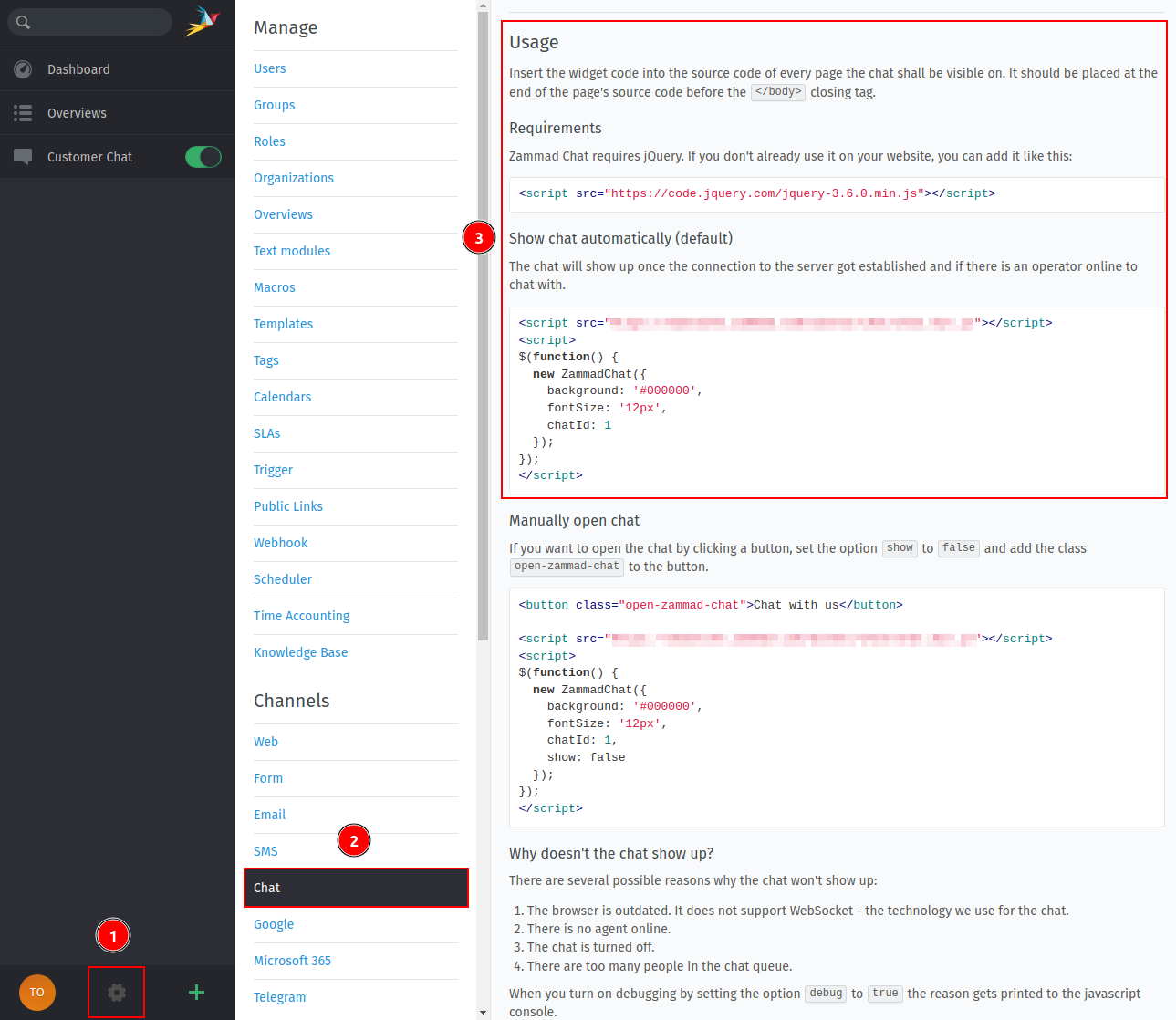1176x1020 pixels.
Task: Open Groups in Manage menu
Action: (x=275, y=105)
